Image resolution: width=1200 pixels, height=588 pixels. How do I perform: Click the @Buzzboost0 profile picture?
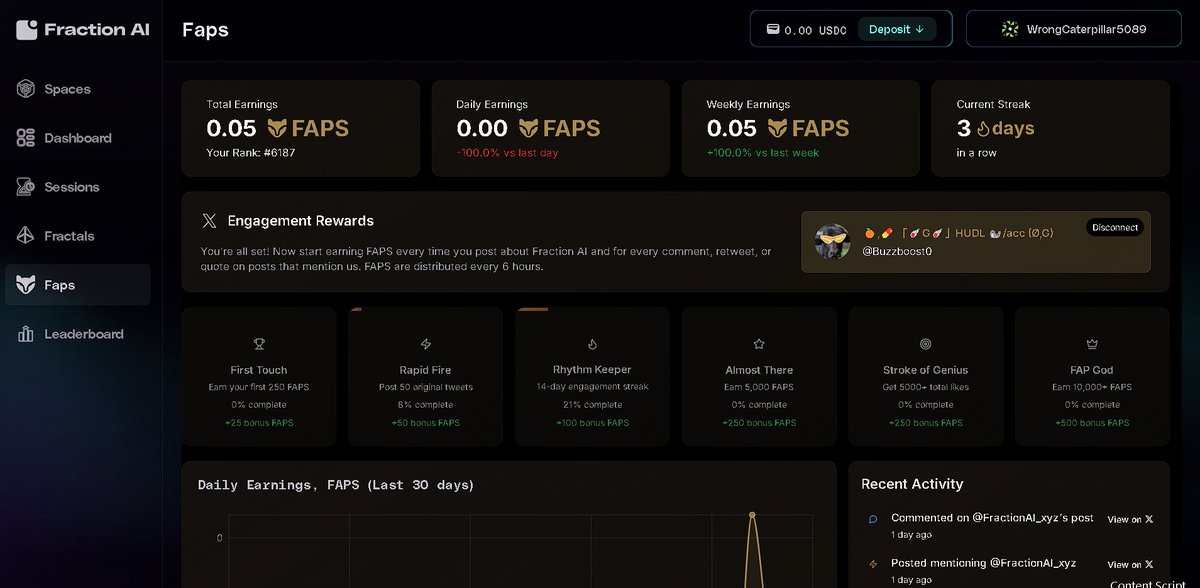832,241
